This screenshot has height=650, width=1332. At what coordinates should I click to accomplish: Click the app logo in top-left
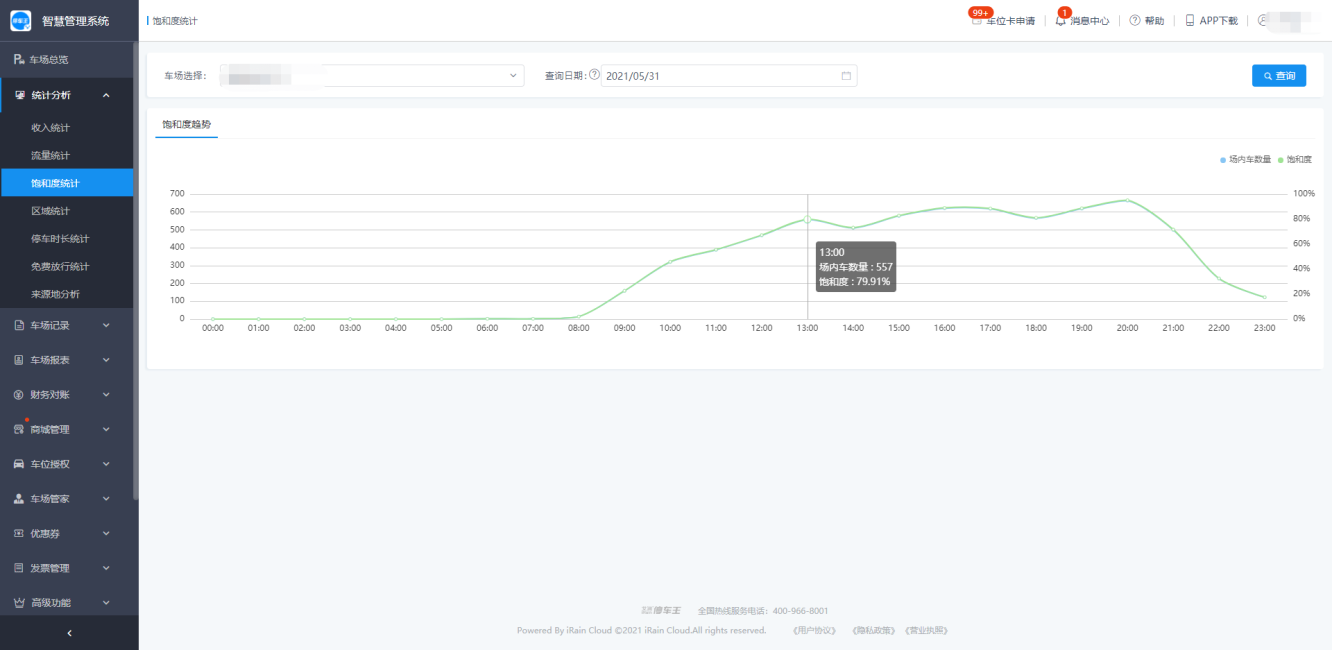21,21
